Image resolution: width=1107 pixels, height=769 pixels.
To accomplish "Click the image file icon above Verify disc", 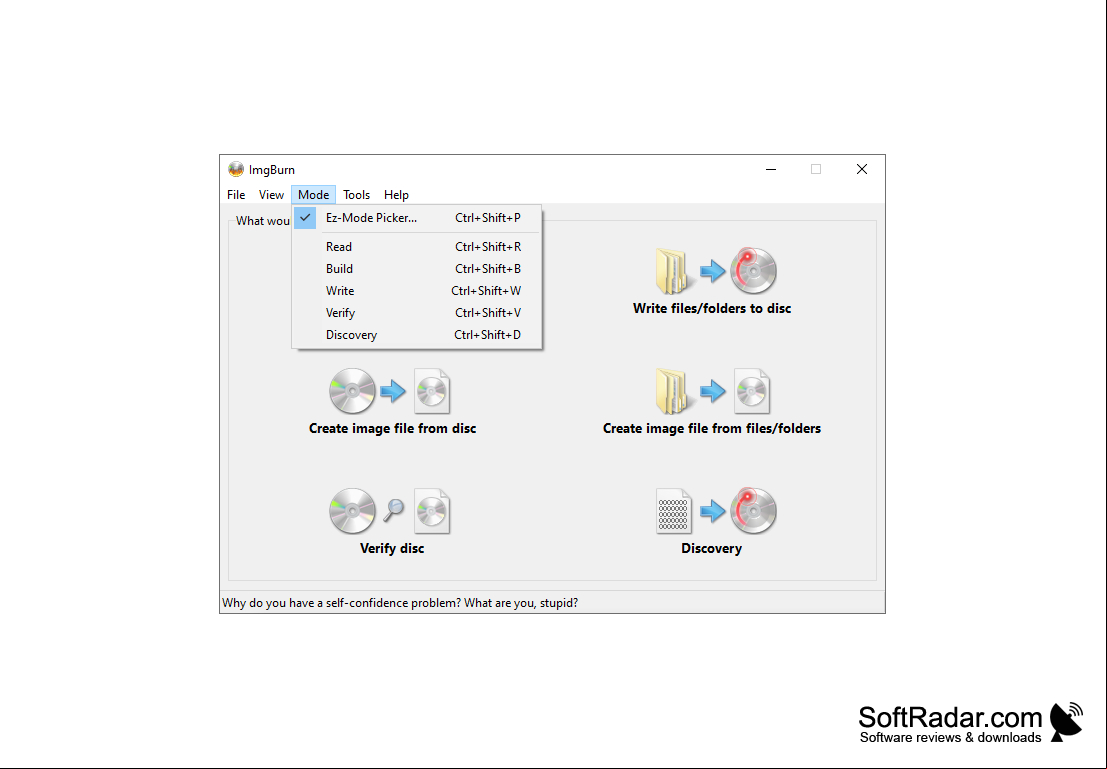I will [431, 511].
